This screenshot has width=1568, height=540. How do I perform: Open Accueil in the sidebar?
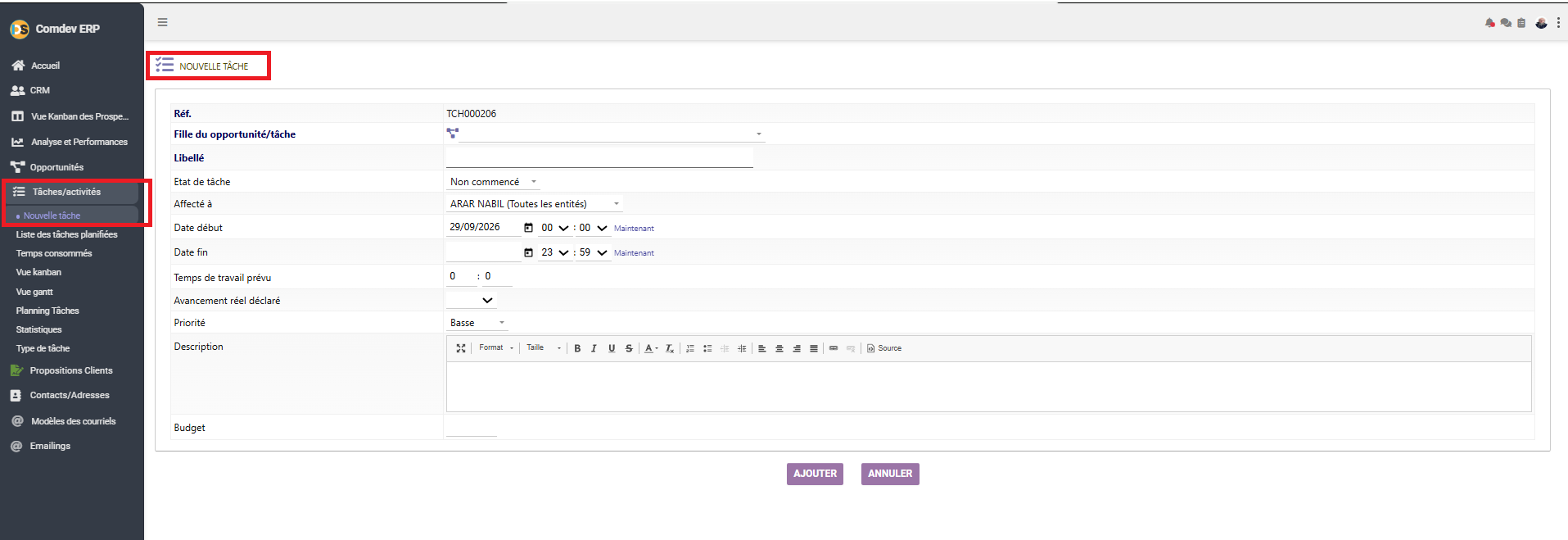point(35,66)
